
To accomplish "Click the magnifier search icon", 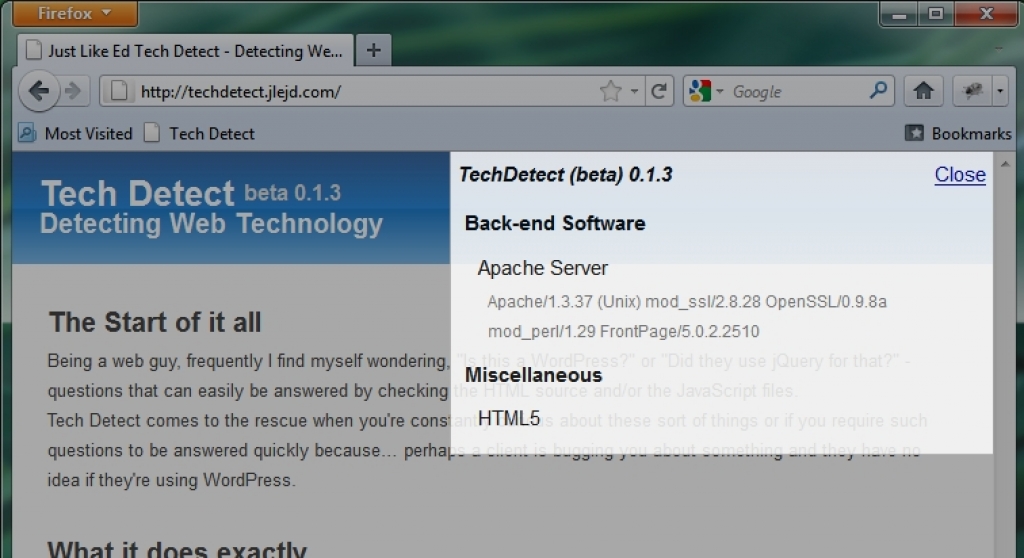I will click(879, 90).
